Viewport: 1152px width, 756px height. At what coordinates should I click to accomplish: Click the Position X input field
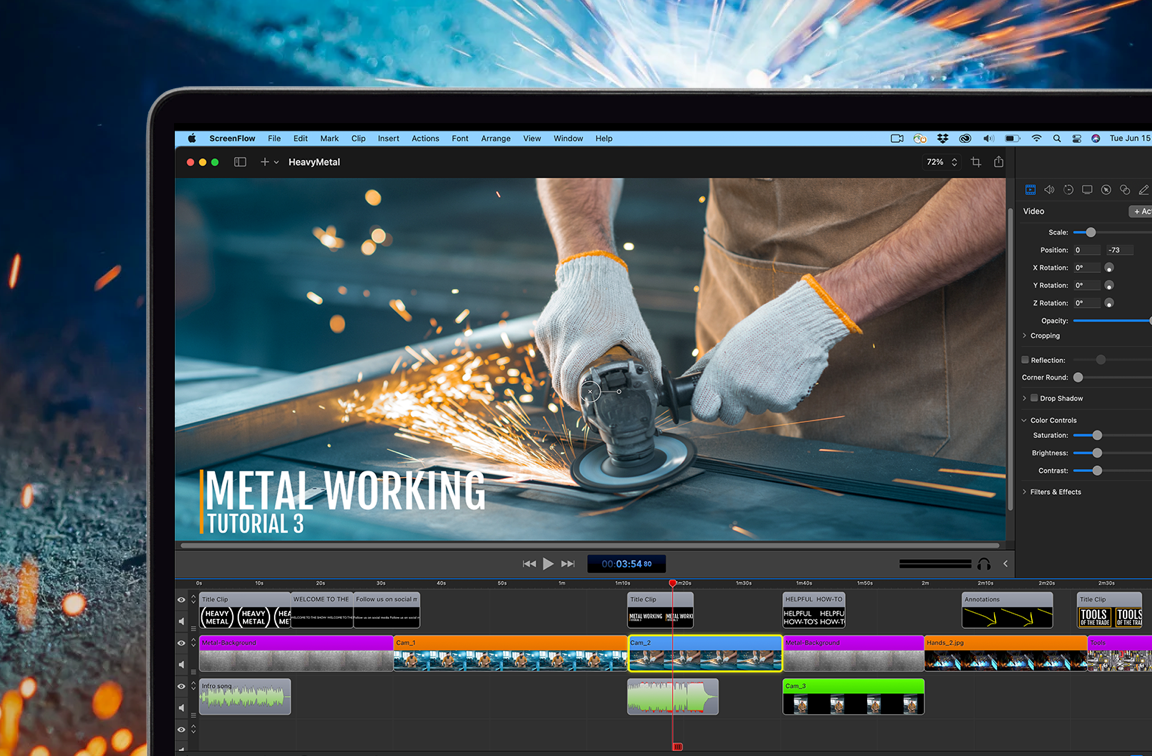pyautogui.click(x=1087, y=250)
